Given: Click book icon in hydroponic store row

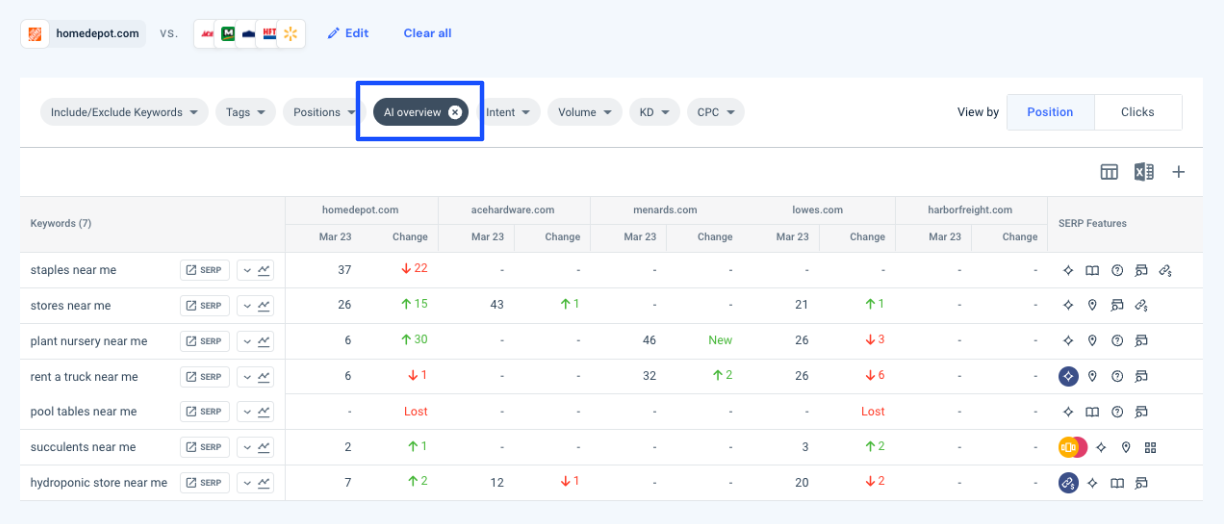Looking at the screenshot, I should [1117, 483].
